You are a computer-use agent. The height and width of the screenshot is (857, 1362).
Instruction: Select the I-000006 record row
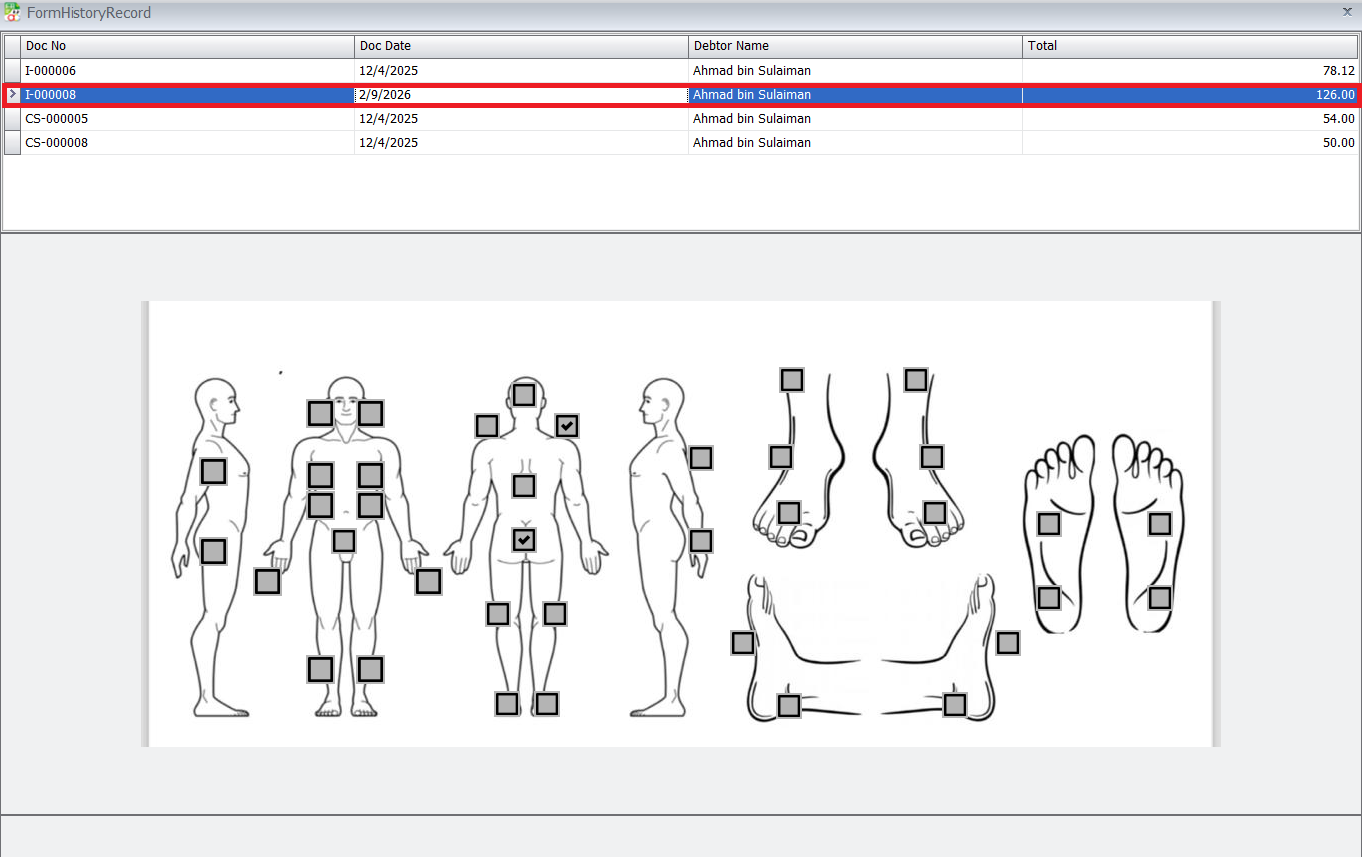[187, 71]
